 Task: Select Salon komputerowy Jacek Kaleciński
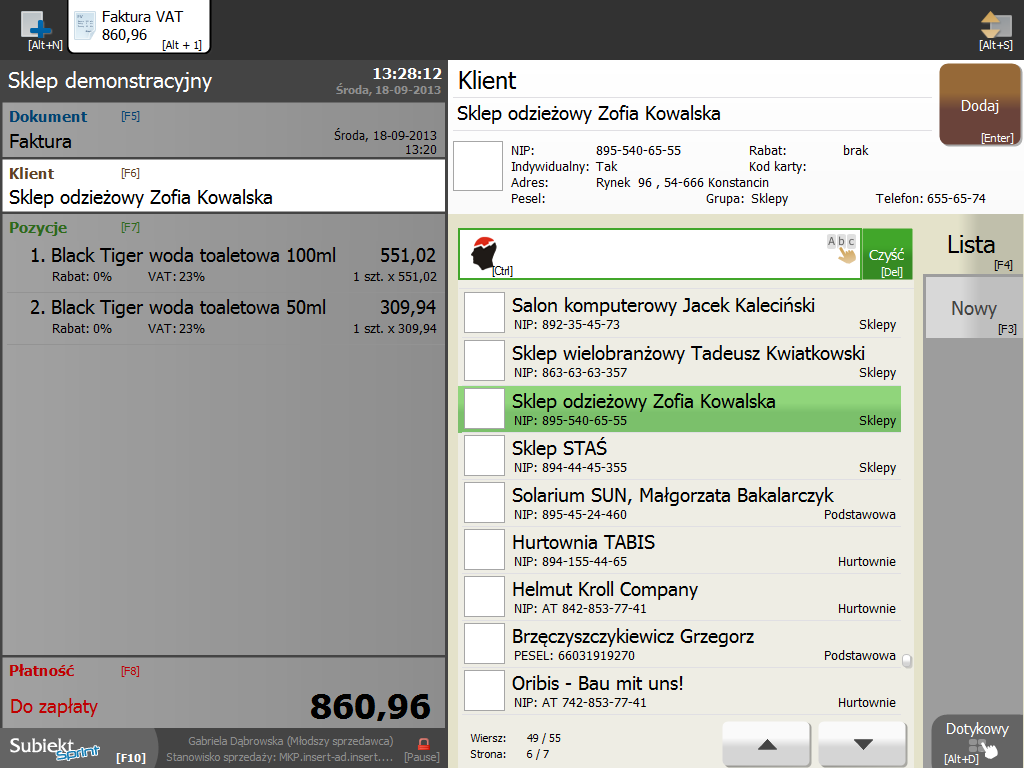[680, 313]
